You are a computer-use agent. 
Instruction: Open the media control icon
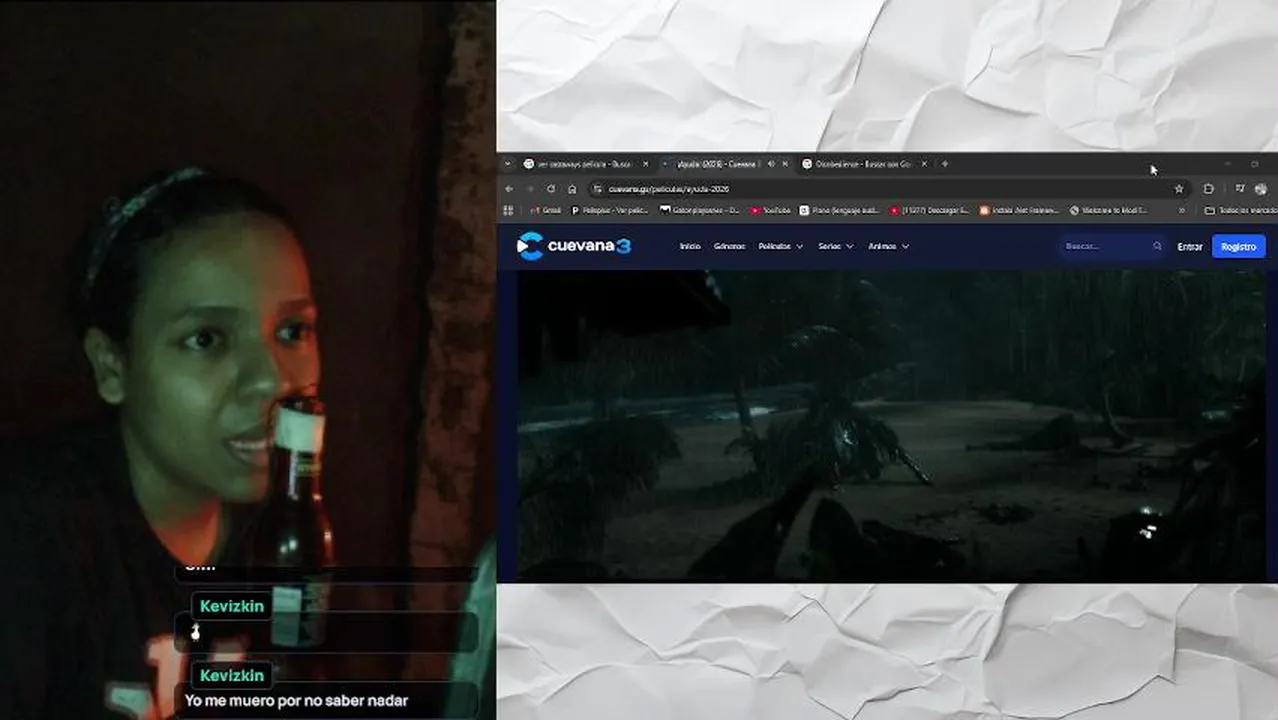pos(1240,189)
